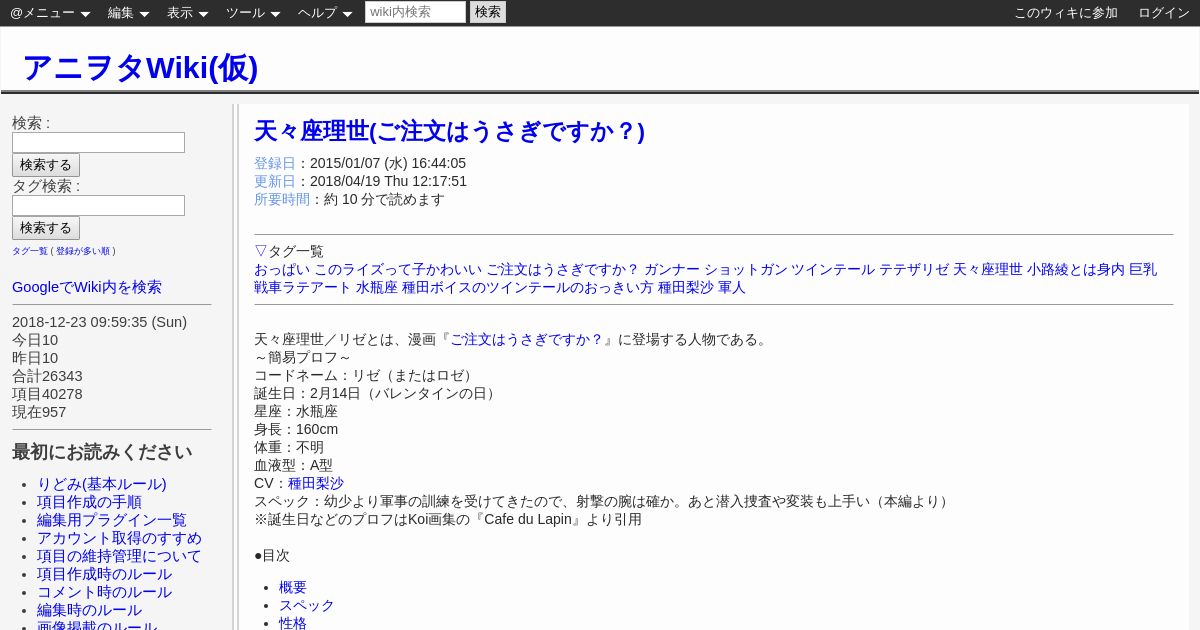Open the @メニュー dropdown menu
This screenshot has height=630, width=1200.
50,13
